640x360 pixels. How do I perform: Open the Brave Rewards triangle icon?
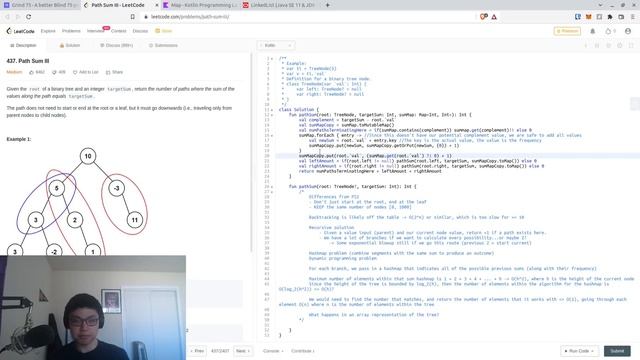pyautogui.click(x=494, y=17)
